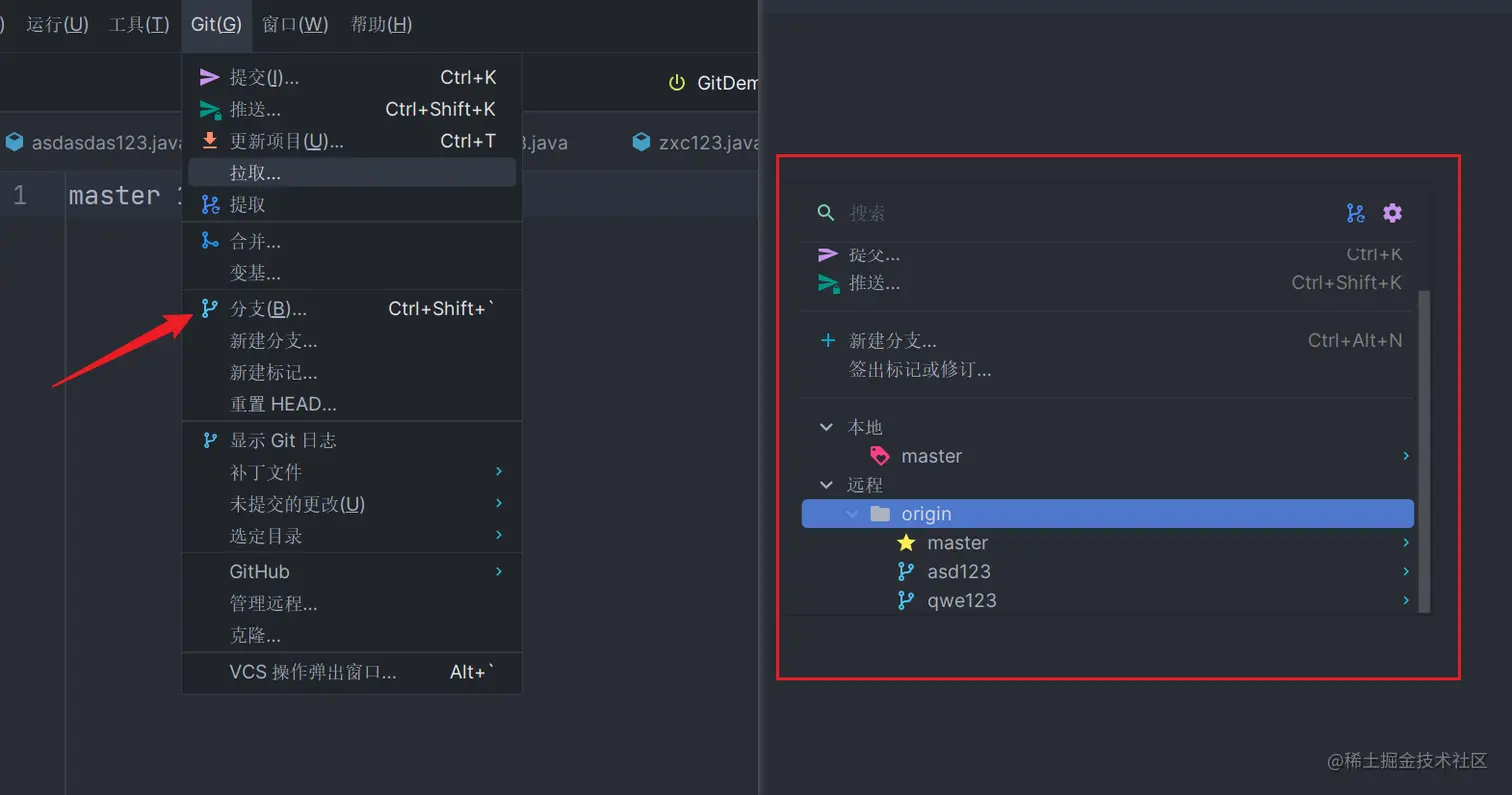Select the commit icon in the Git menu
Screen dimensions: 1512x795
click(x=208, y=76)
